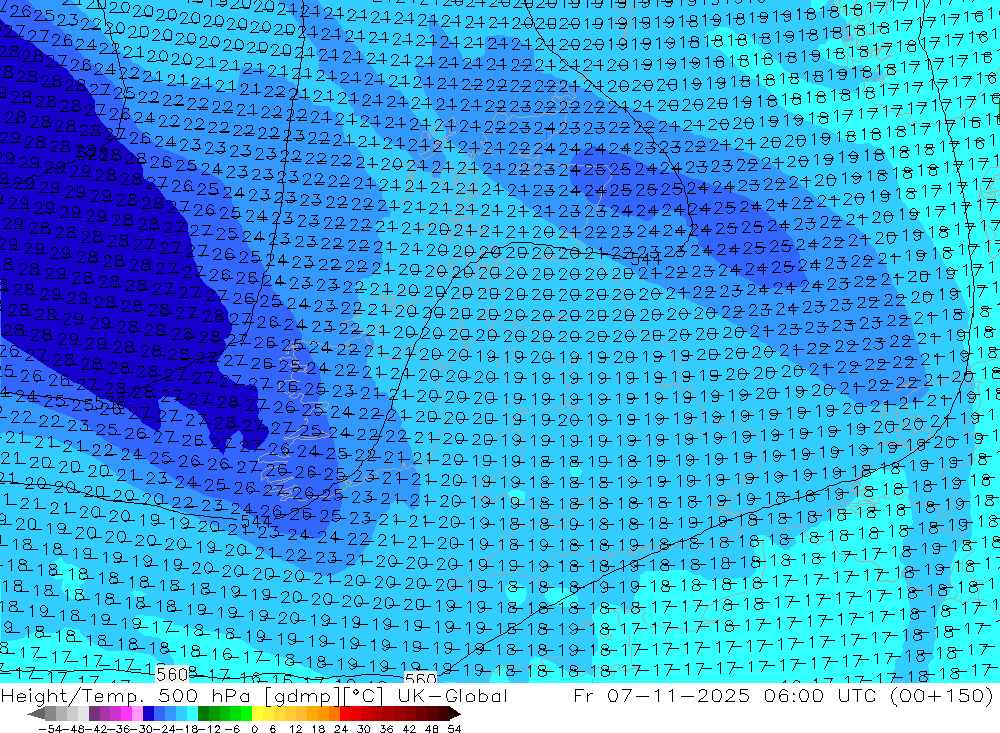Click the left gray arrow end of color scale
The image size is (1000, 733).
[36, 714]
